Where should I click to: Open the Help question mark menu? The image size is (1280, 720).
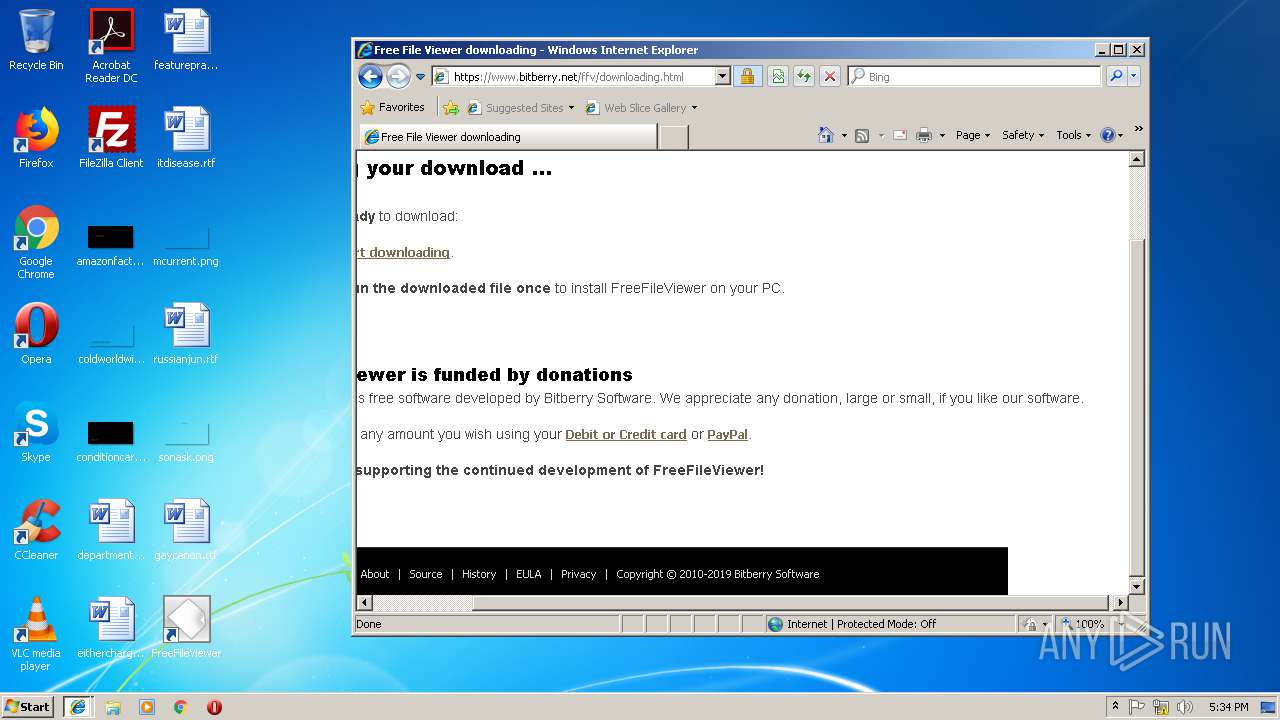click(x=1111, y=135)
